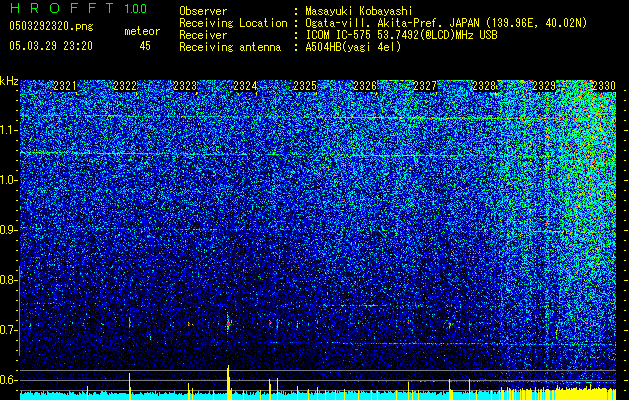Click the 2329 time marker
This screenshot has width=629, height=400.
pyautogui.click(x=544, y=86)
